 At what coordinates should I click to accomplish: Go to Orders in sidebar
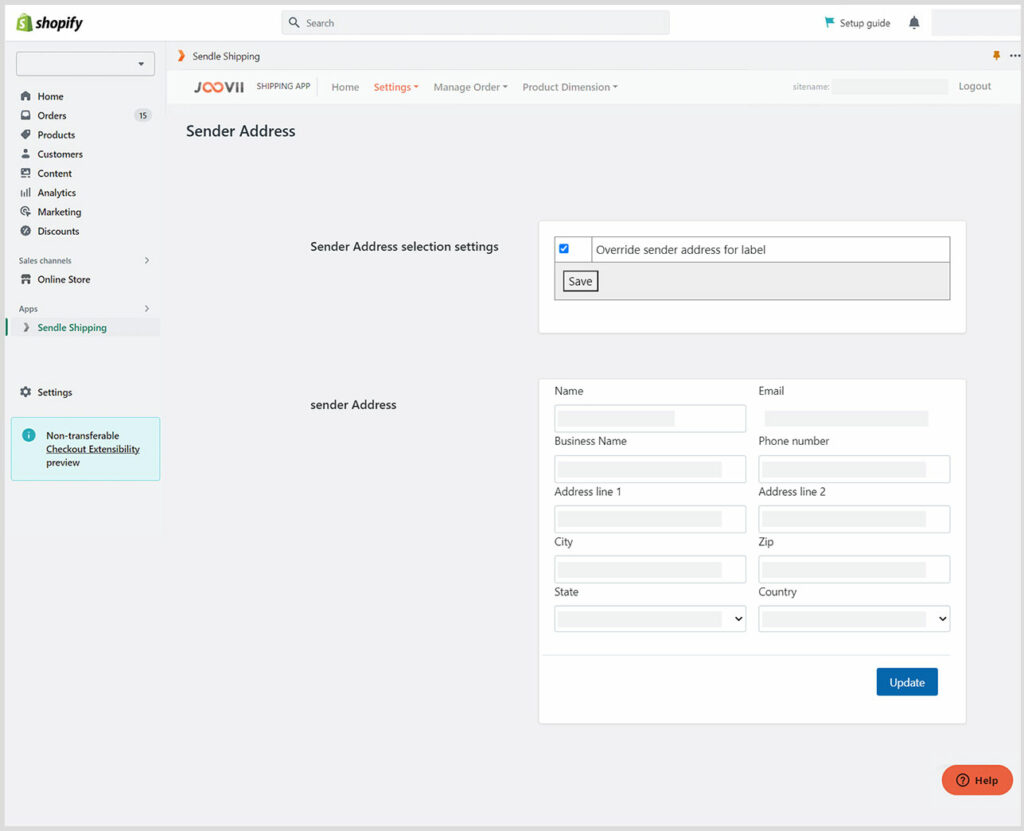coord(52,115)
